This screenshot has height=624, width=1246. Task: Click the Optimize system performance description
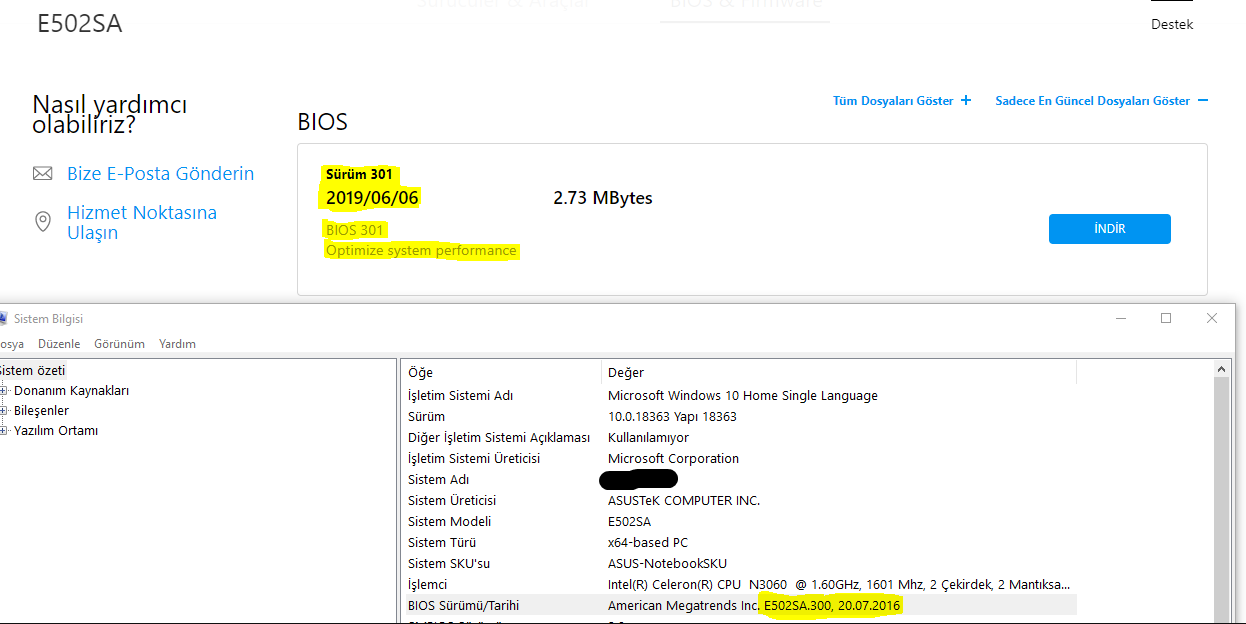tap(421, 251)
